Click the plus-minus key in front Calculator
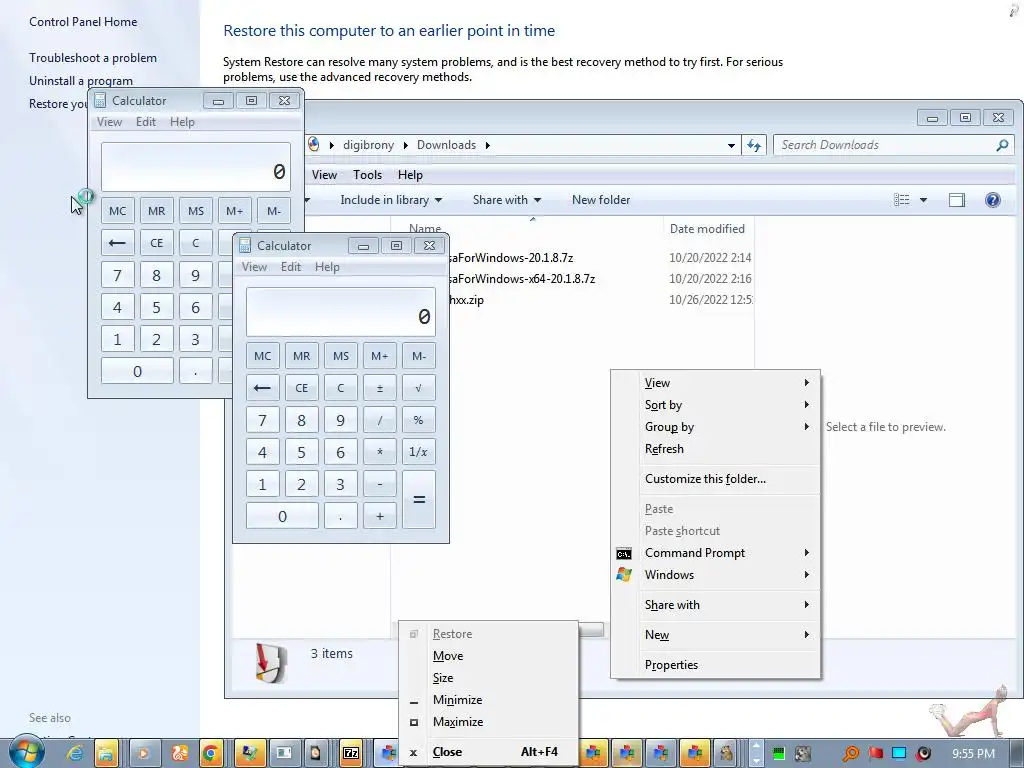This screenshot has height=768, width=1024. pos(379,388)
